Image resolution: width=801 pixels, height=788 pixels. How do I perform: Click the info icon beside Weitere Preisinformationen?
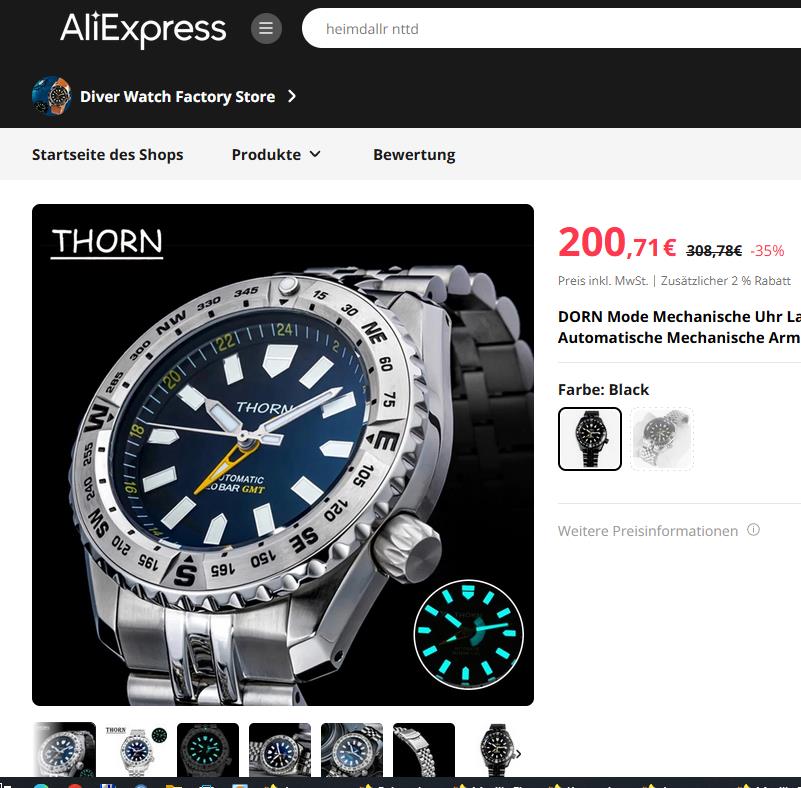[x=753, y=530]
